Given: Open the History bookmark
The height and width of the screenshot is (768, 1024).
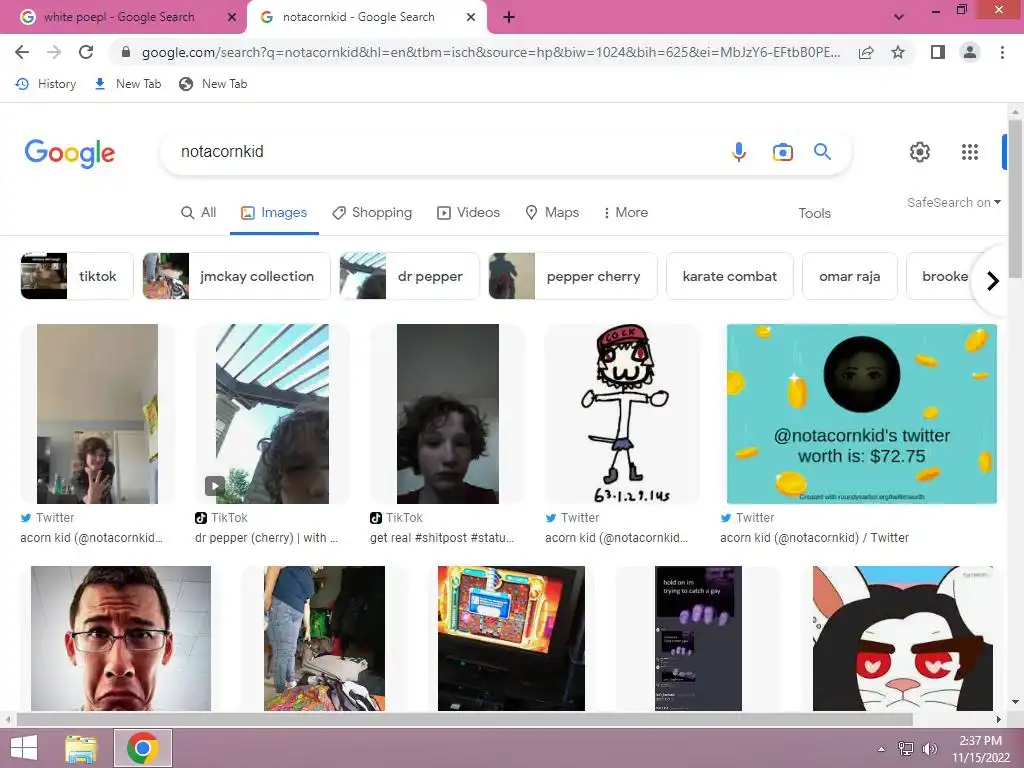Looking at the screenshot, I should click(x=46, y=84).
